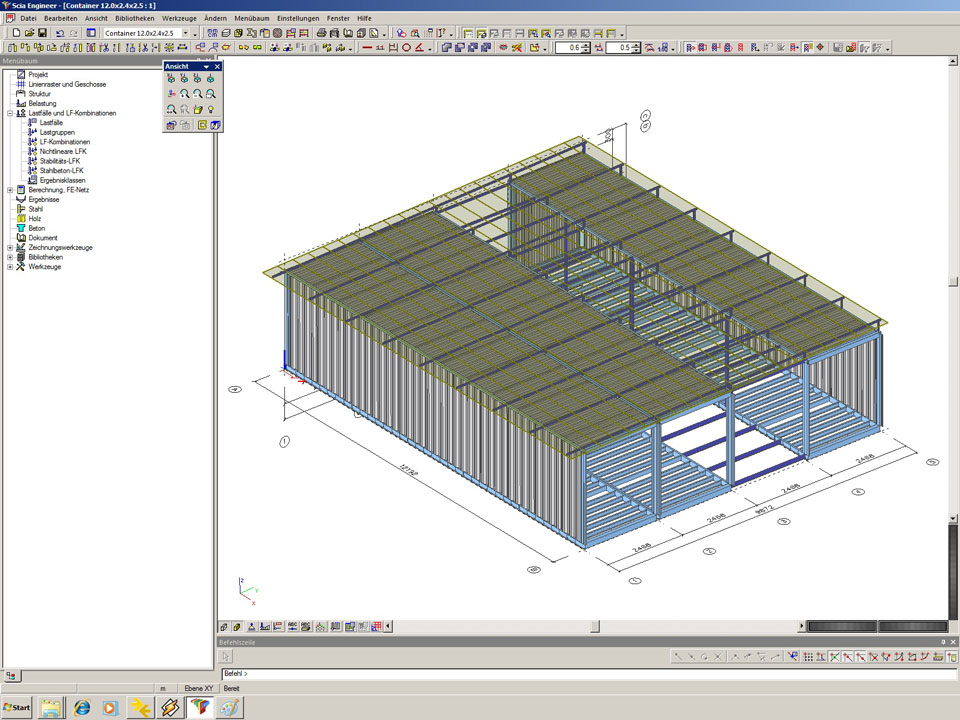The image size is (960, 720).
Task: Click the Save project icon
Action: [x=42, y=33]
